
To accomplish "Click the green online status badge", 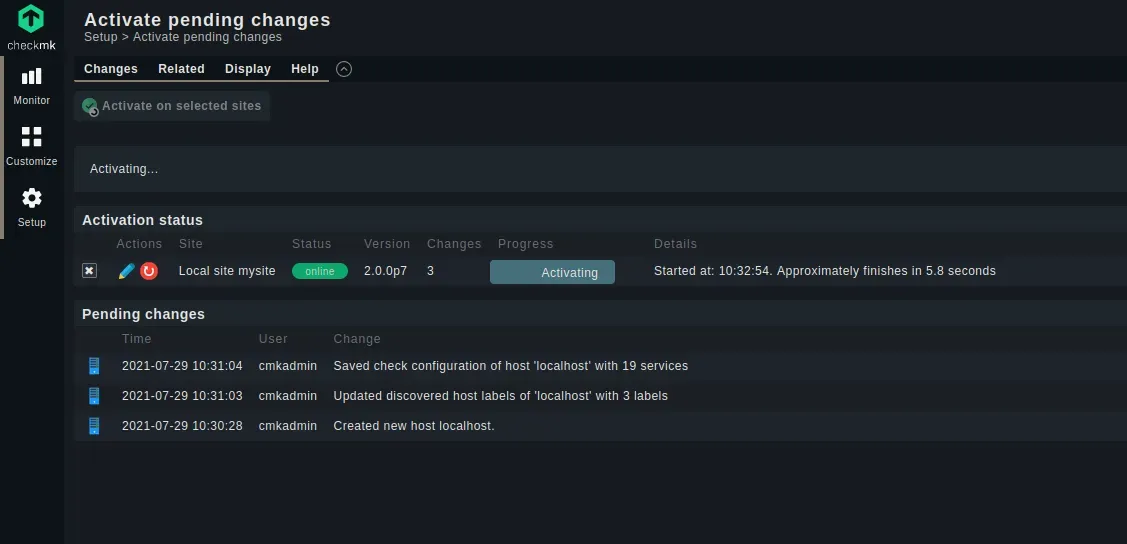I will coord(320,271).
